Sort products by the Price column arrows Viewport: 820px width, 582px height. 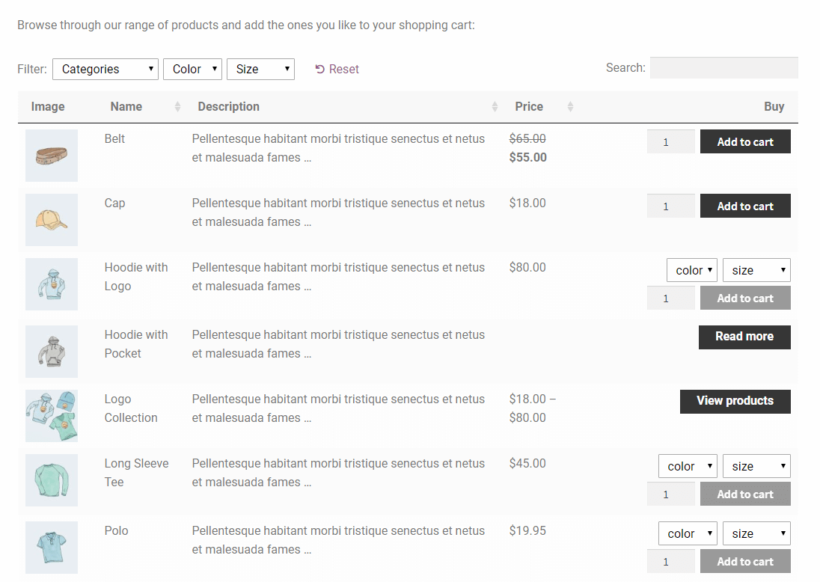(568, 107)
